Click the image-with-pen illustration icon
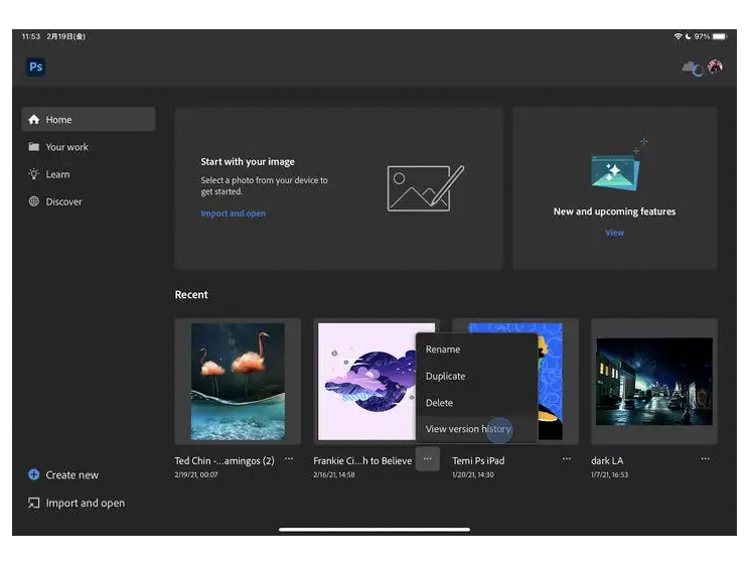This screenshot has height=562, width=750. (425, 188)
